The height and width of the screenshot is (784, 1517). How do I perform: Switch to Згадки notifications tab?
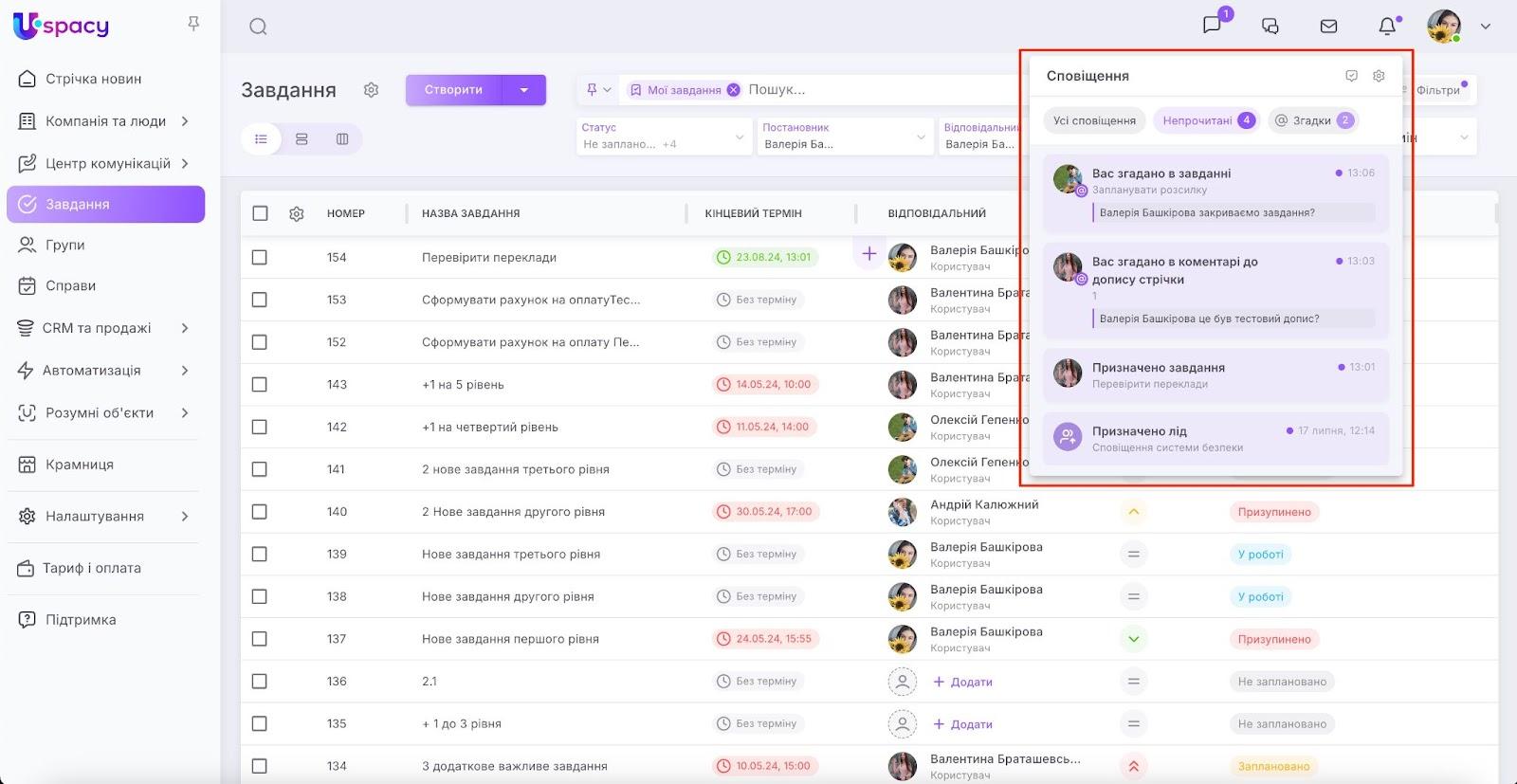(1313, 120)
